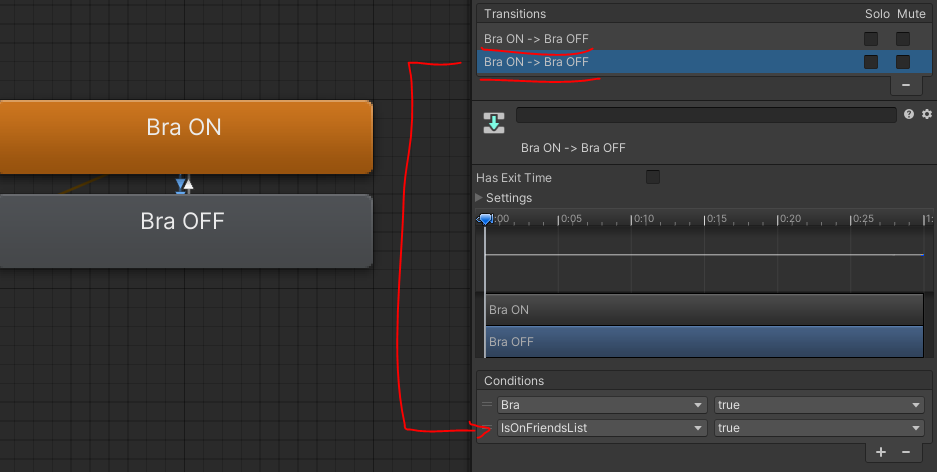
Task: Open the help icon for transition
Action: tap(909, 114)
